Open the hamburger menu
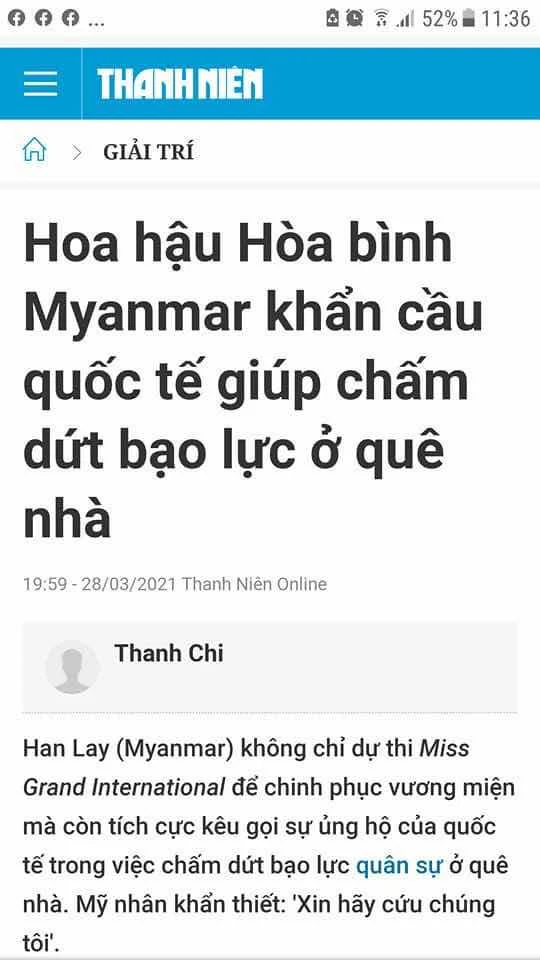Viewport: 540px width, 960px height. coord(40,84)
